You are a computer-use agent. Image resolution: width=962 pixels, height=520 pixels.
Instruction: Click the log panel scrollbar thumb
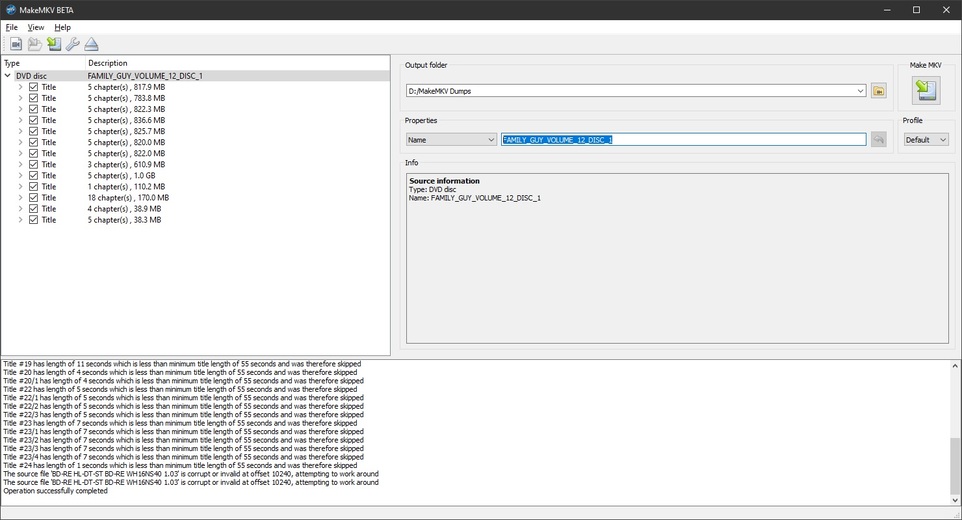[955, 465]
